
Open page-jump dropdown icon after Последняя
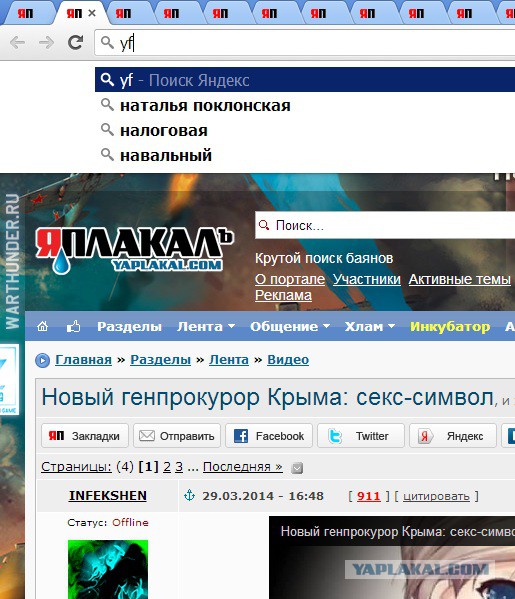297,468
